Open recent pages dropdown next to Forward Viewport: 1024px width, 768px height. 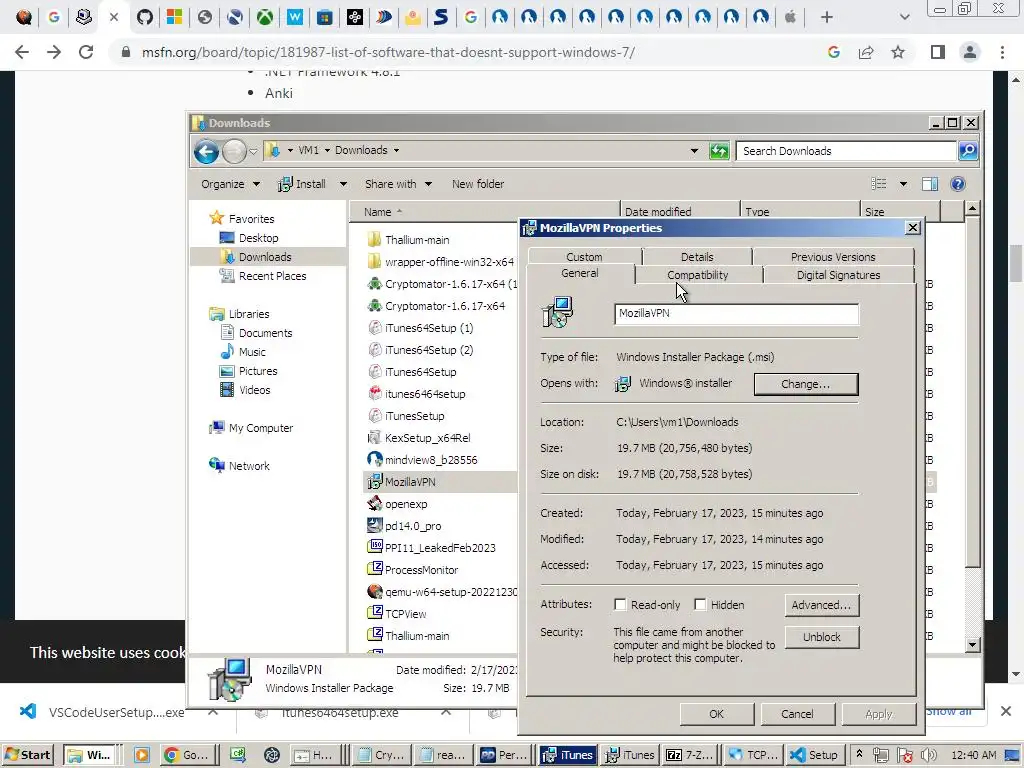253,152
